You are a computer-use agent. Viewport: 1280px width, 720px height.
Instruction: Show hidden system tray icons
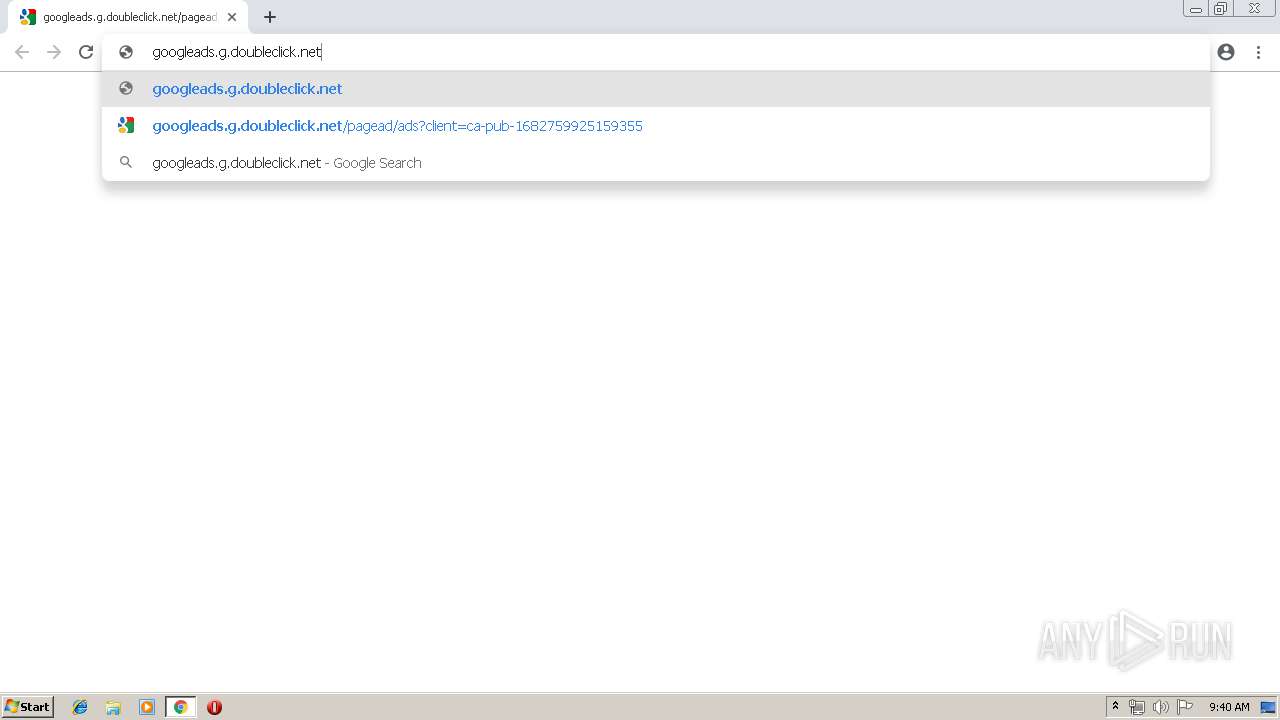[1115, 707]
